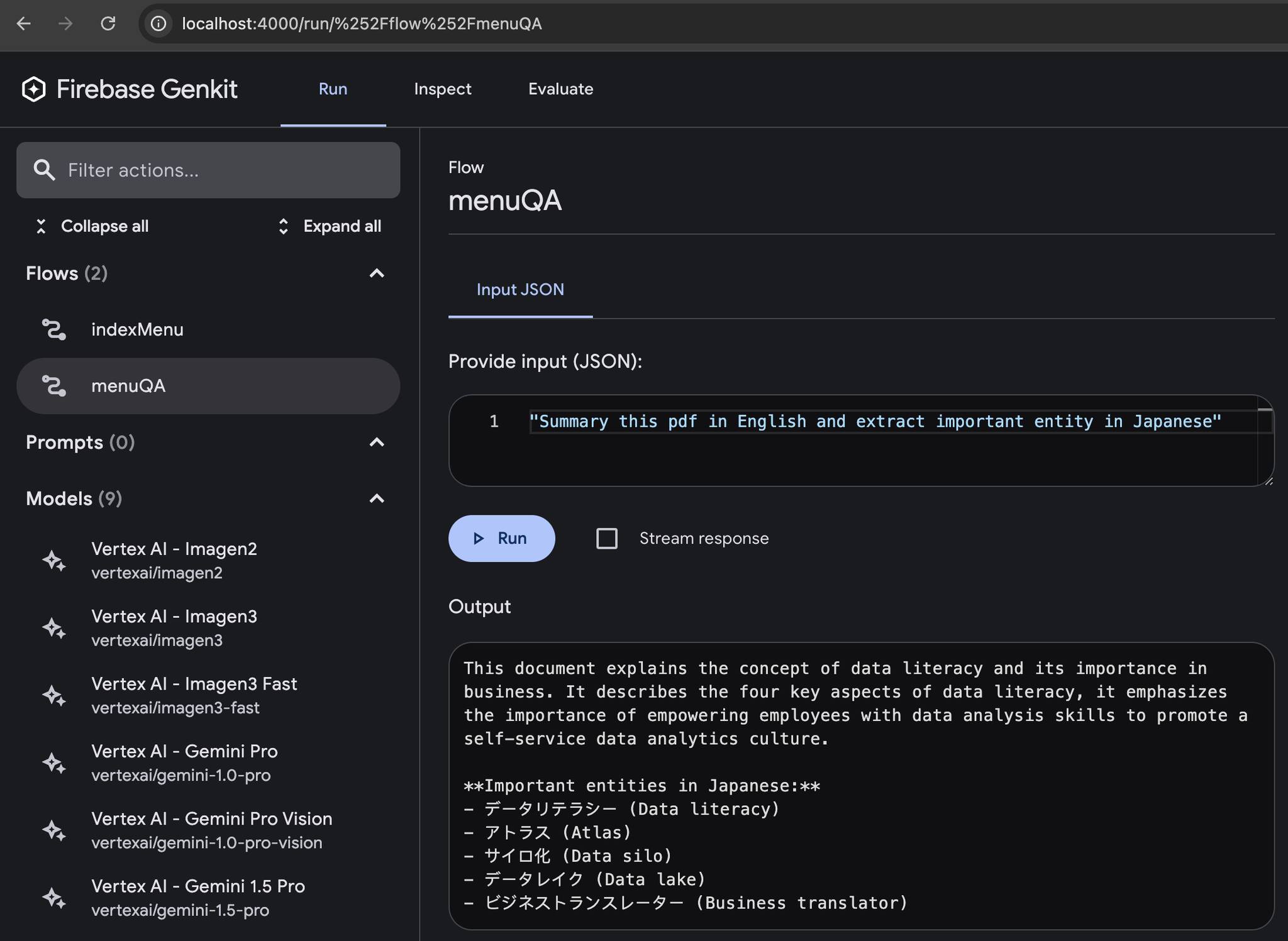Click the sparkle icon for Vertex AI - Gemini Pro

click(x=54, y=762)
